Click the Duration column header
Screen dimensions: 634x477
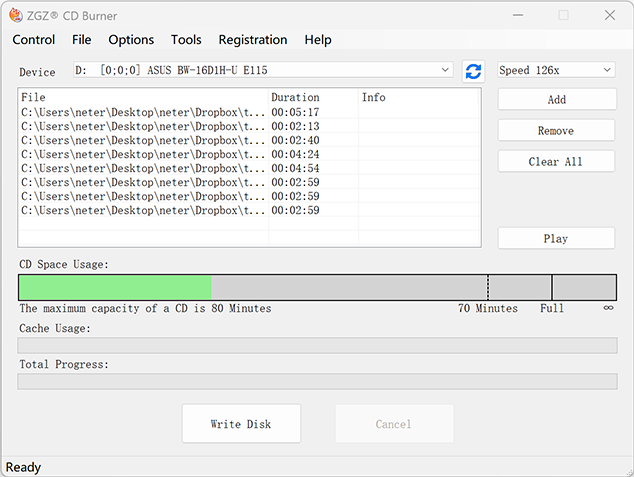313,97
